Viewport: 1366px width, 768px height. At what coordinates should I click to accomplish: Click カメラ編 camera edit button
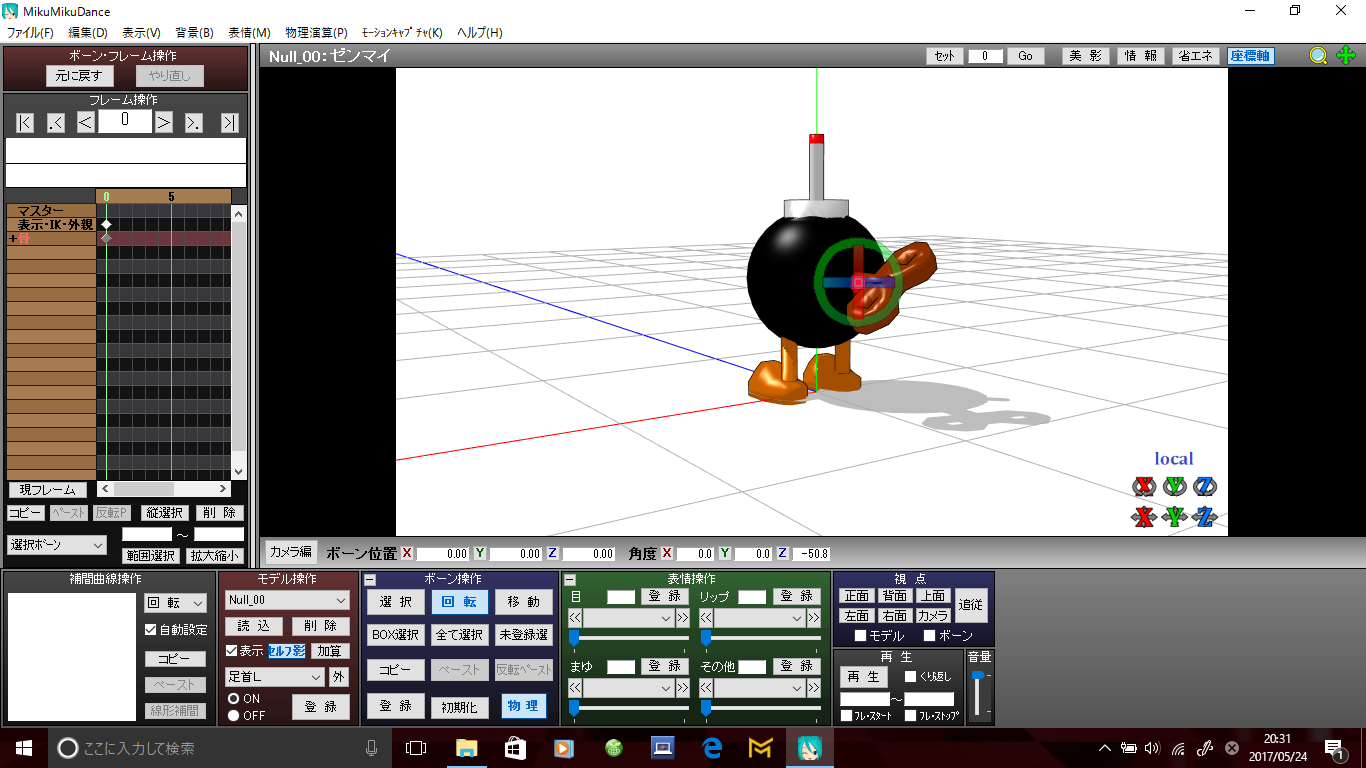(290, 552)
